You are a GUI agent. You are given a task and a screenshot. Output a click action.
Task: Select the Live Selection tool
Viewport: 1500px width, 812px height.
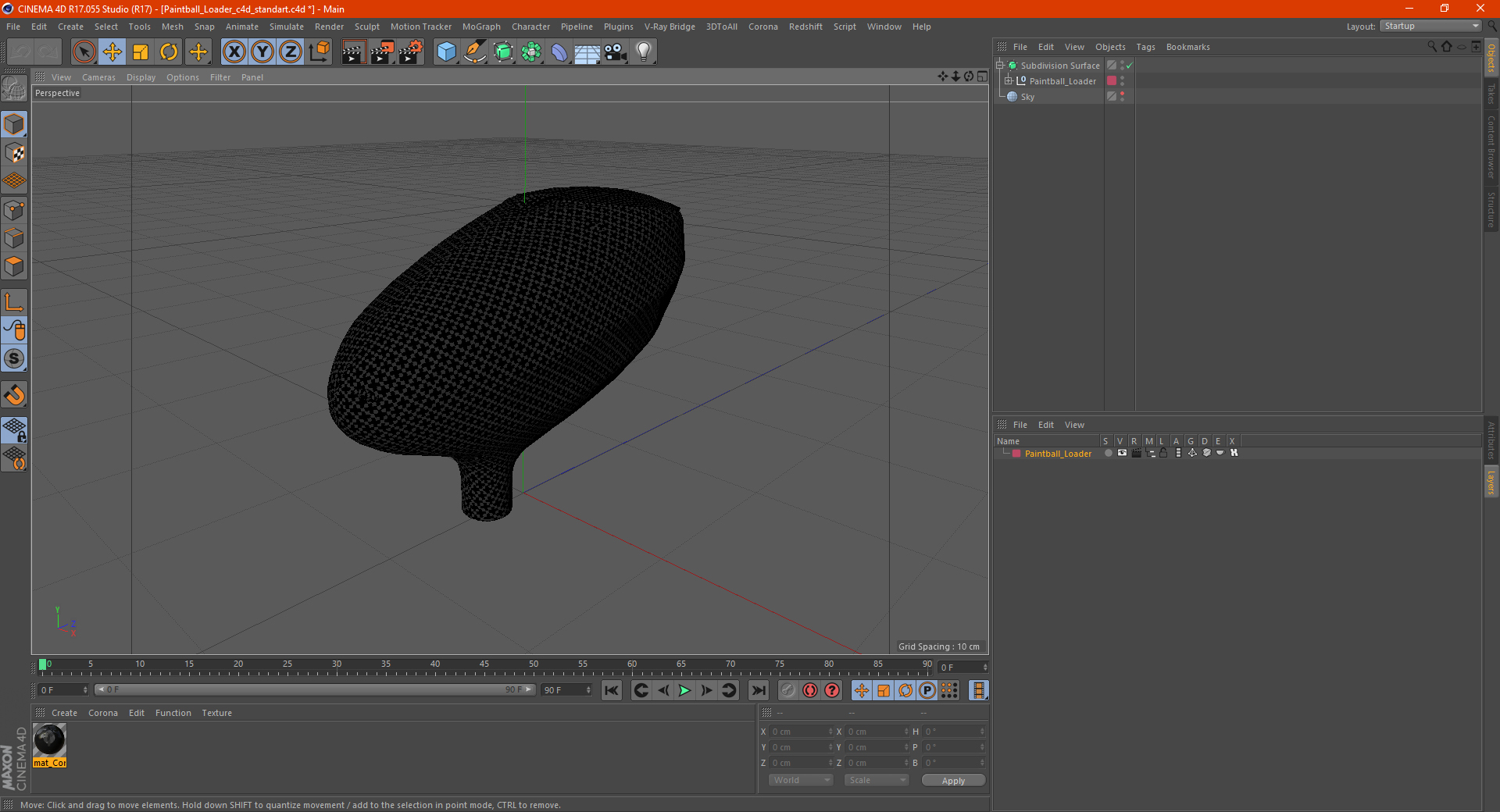click(84, 52)
